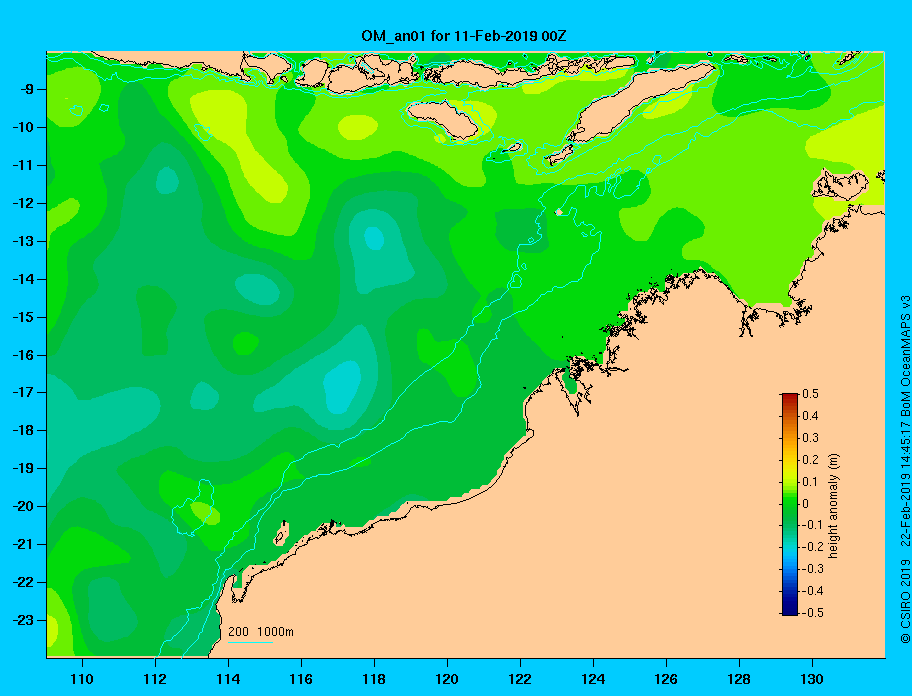Viewport: 912px width, 696px height.
Task: Click the "-0.4" colorbar tick label
Action: coord(813,591)
